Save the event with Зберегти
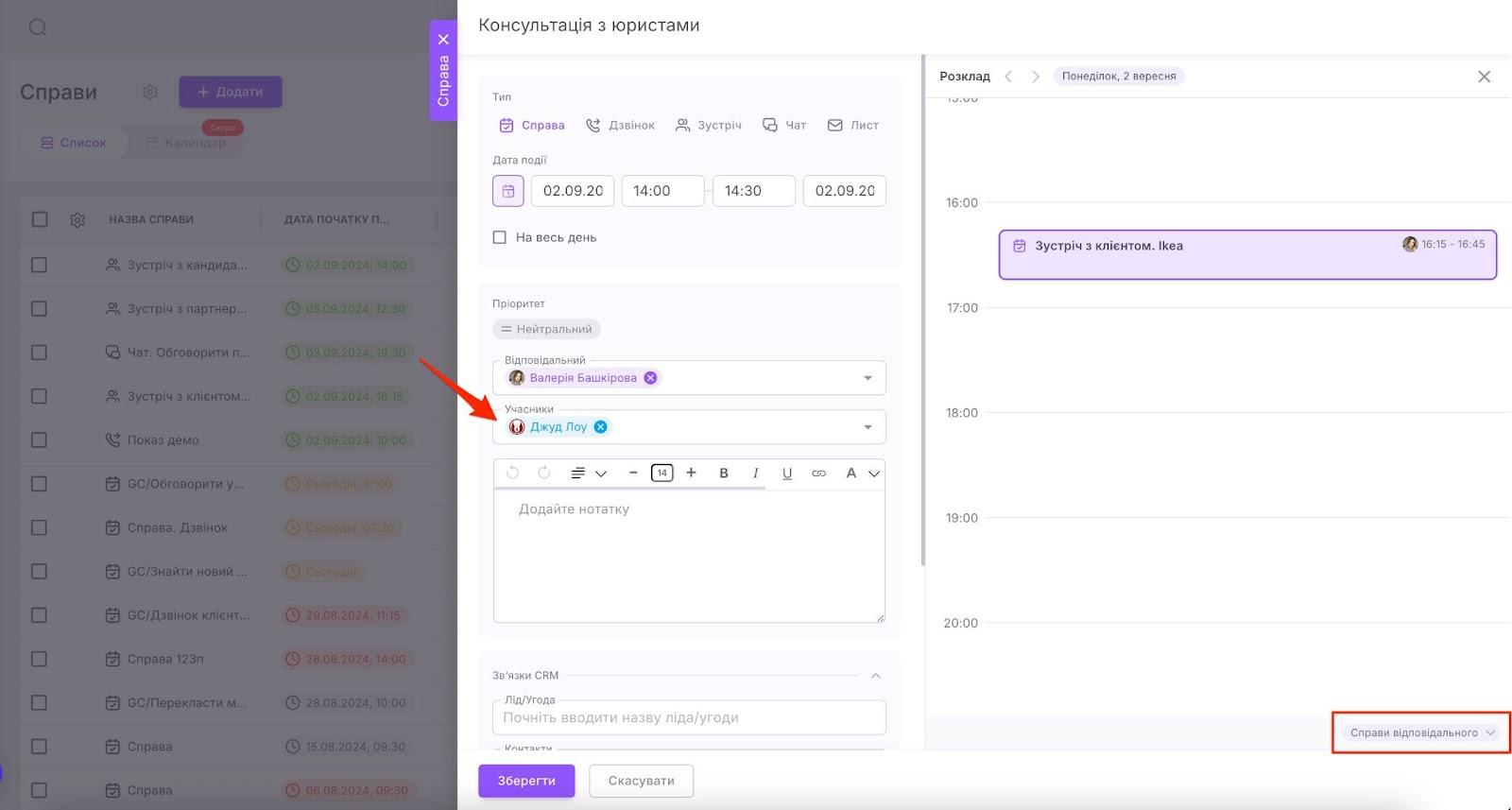 click(x=526, y=781)
